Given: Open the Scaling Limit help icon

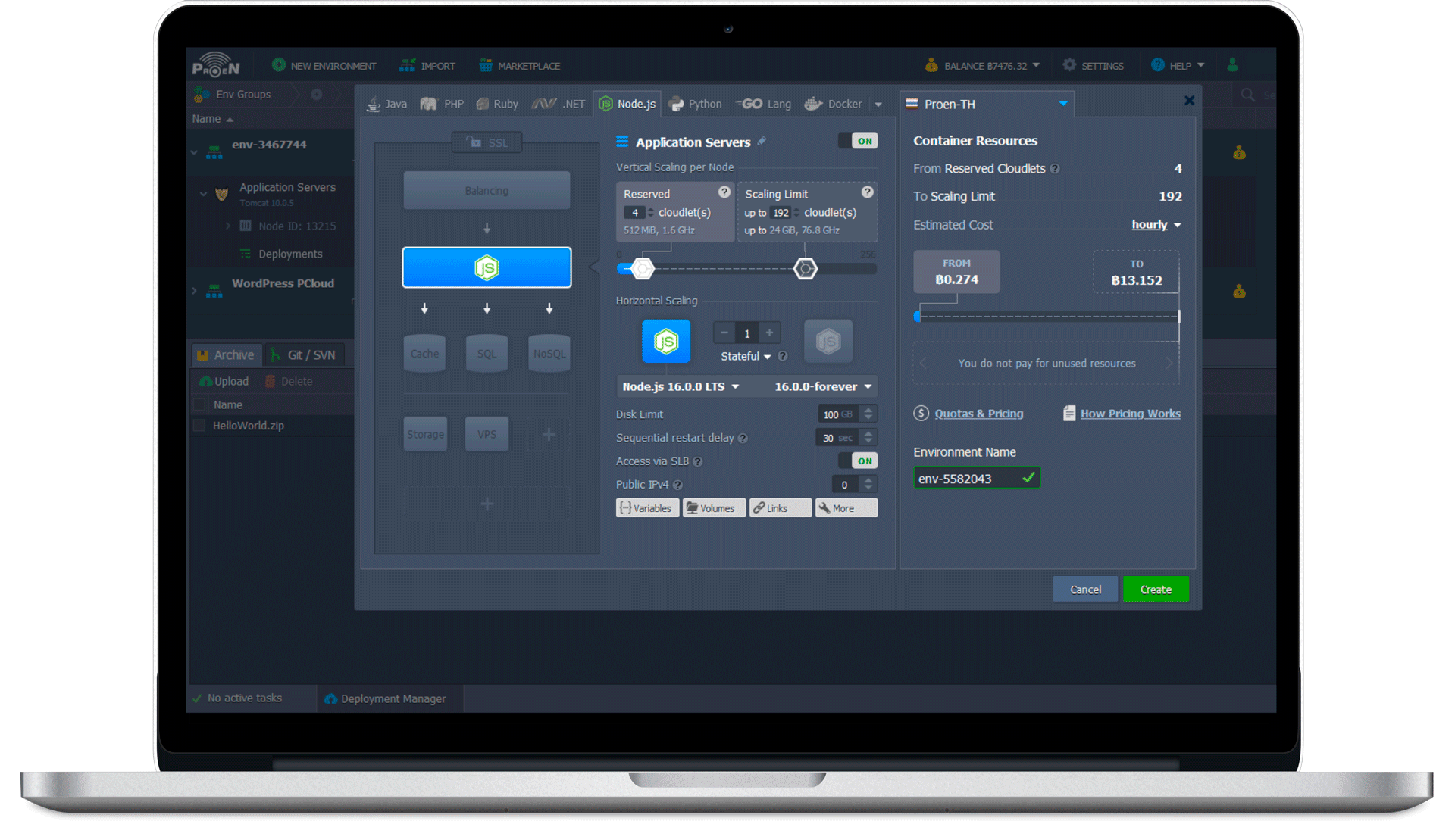Looking at the screenshot, I should [868, 192].
